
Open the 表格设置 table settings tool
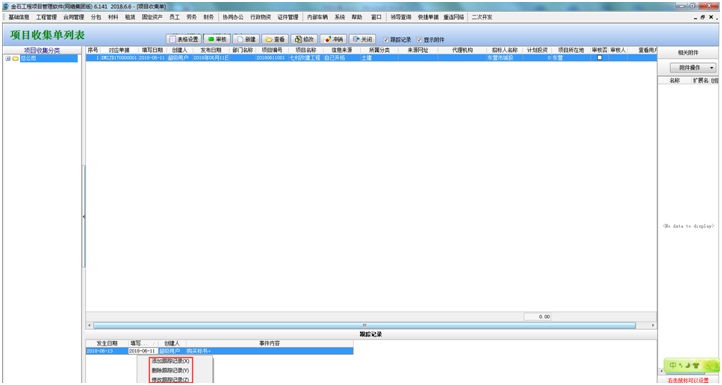(184, 40)
